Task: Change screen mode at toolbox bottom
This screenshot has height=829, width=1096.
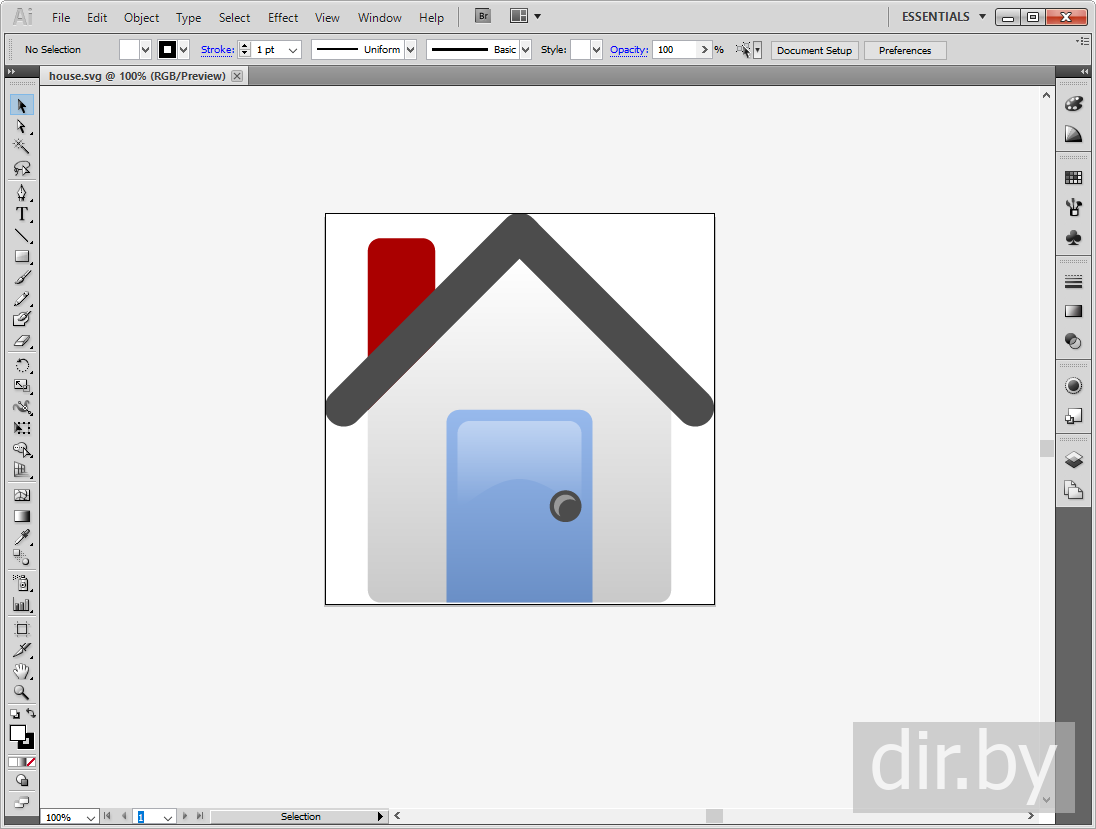Action: (22, 802)
